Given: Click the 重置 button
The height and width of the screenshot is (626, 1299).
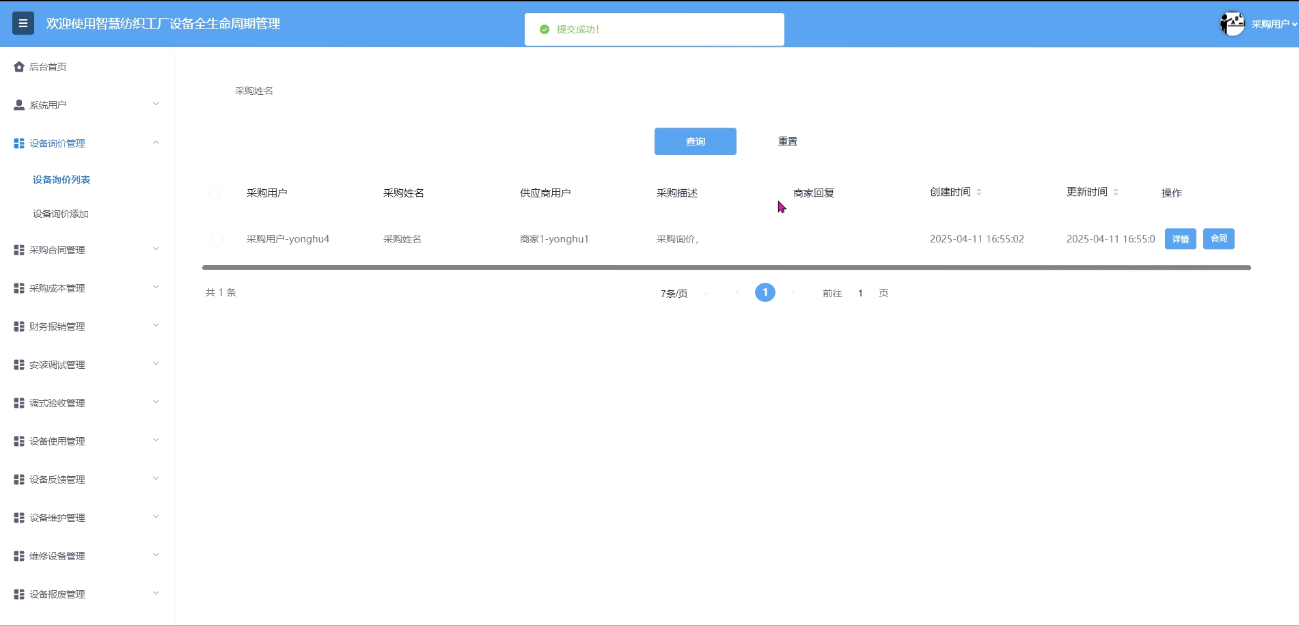Looking at the screenshot, I should coord(788,142).
